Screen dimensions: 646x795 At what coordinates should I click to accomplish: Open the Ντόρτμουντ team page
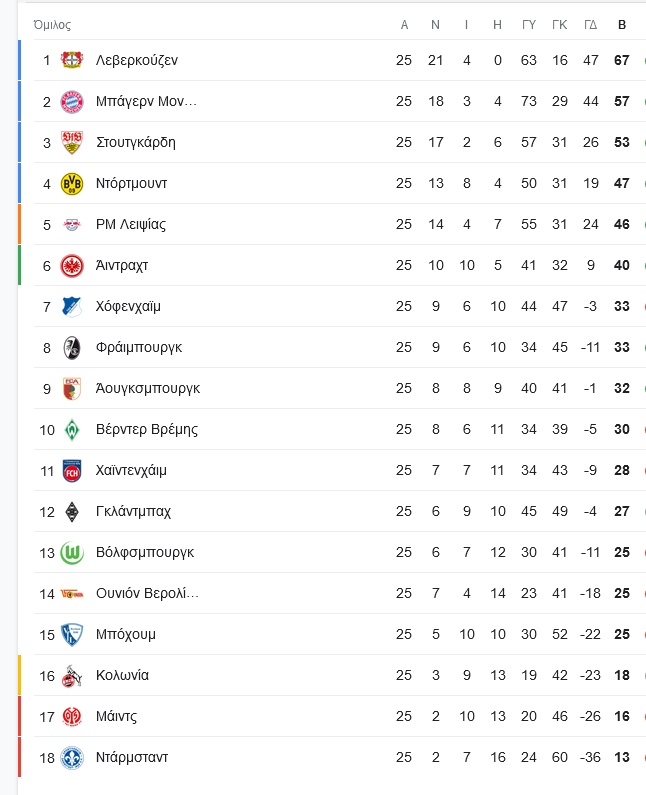131,184
